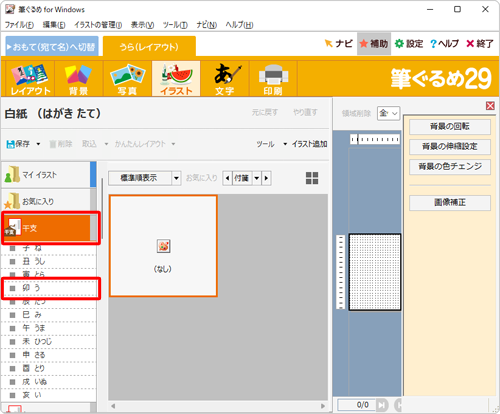Open ヘルプ help
This screenshot has width=500, height=414.
(445, 44)
